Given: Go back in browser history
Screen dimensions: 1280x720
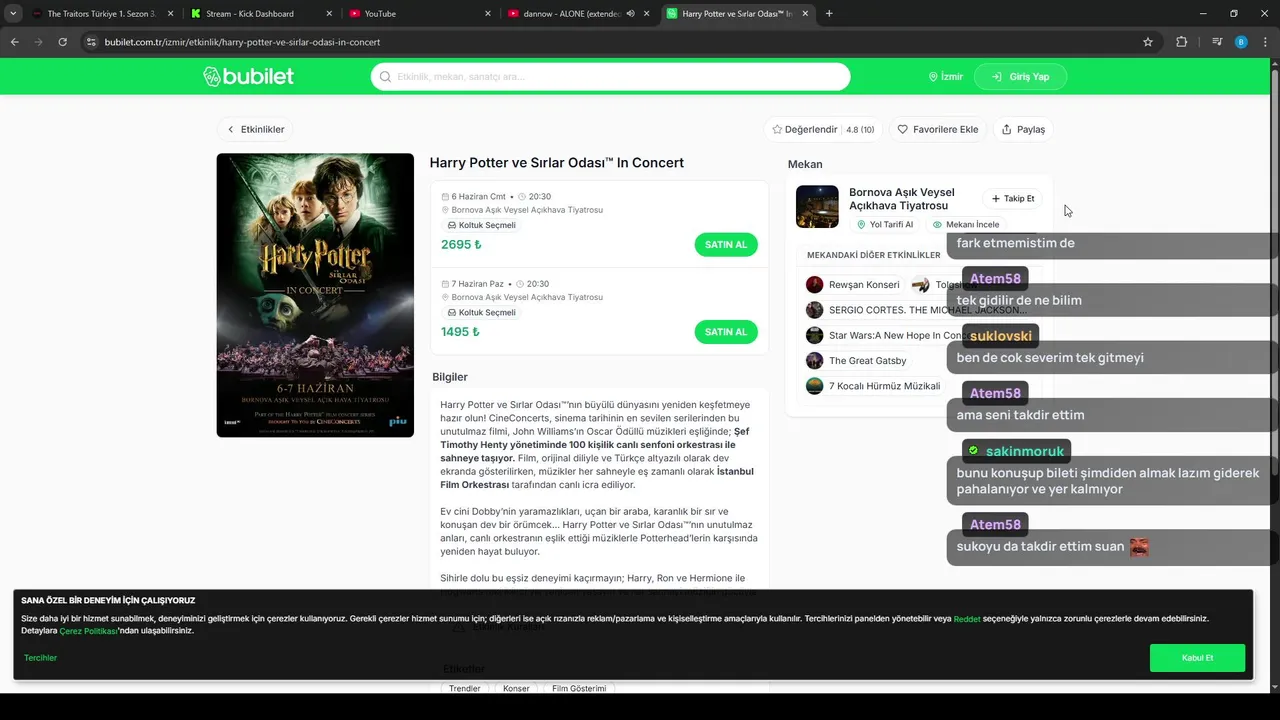Looking at the screenshot, I should (15, 42).
